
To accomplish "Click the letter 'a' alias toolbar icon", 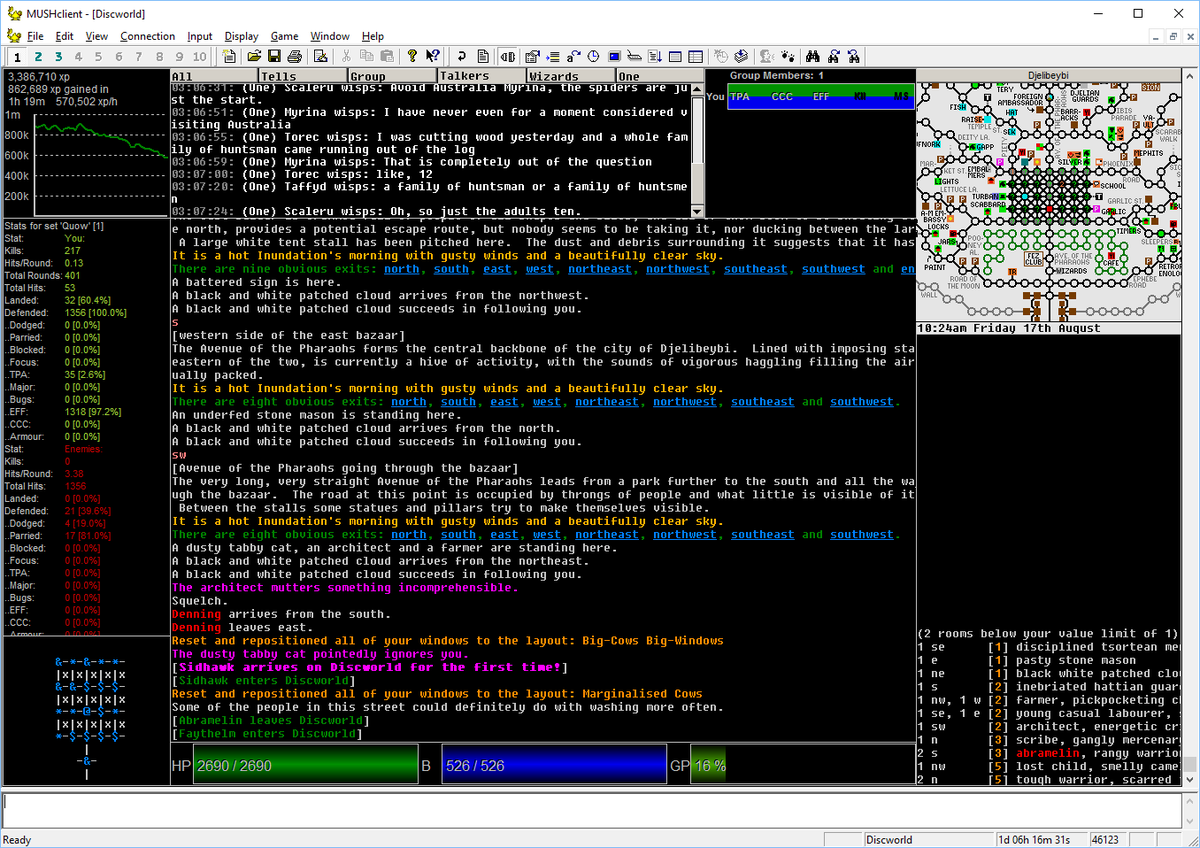I will 573,56.
